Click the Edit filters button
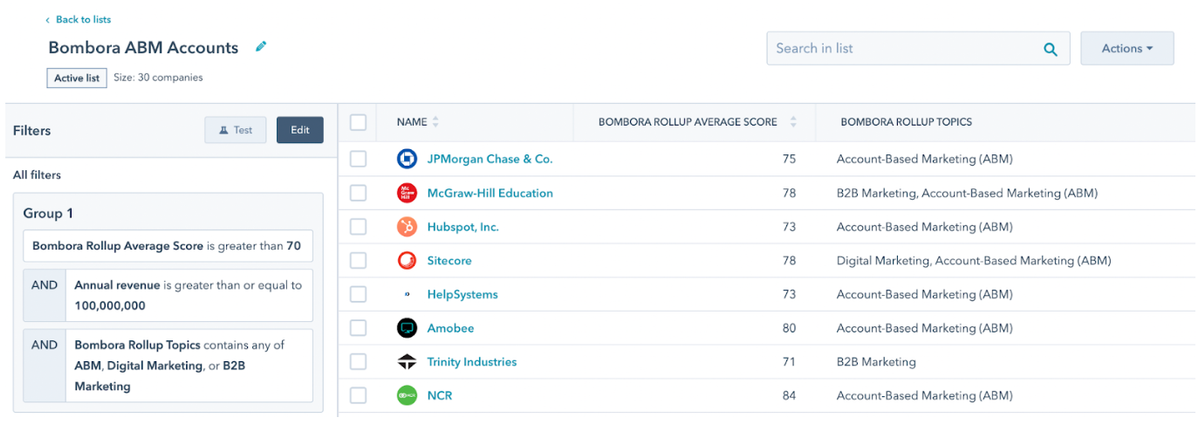 [x=300, y=130]
